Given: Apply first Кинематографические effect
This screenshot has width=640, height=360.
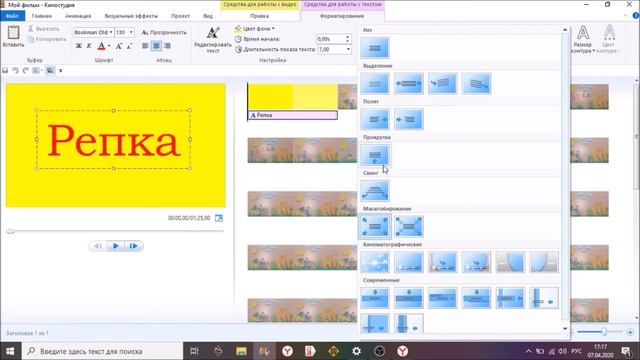Looking at the screenshot, I should [x=375, y=262].
